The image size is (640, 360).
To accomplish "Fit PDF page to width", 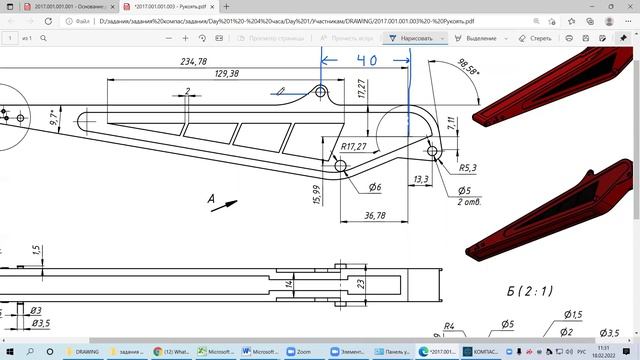I will pyautogui.click(x=219, y=38).
